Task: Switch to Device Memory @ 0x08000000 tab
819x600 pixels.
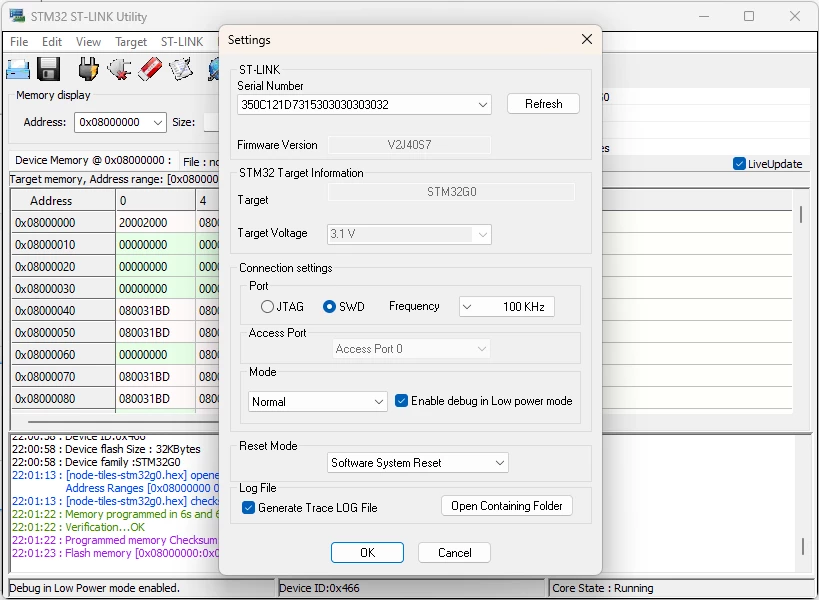Action: pos(93,160)
